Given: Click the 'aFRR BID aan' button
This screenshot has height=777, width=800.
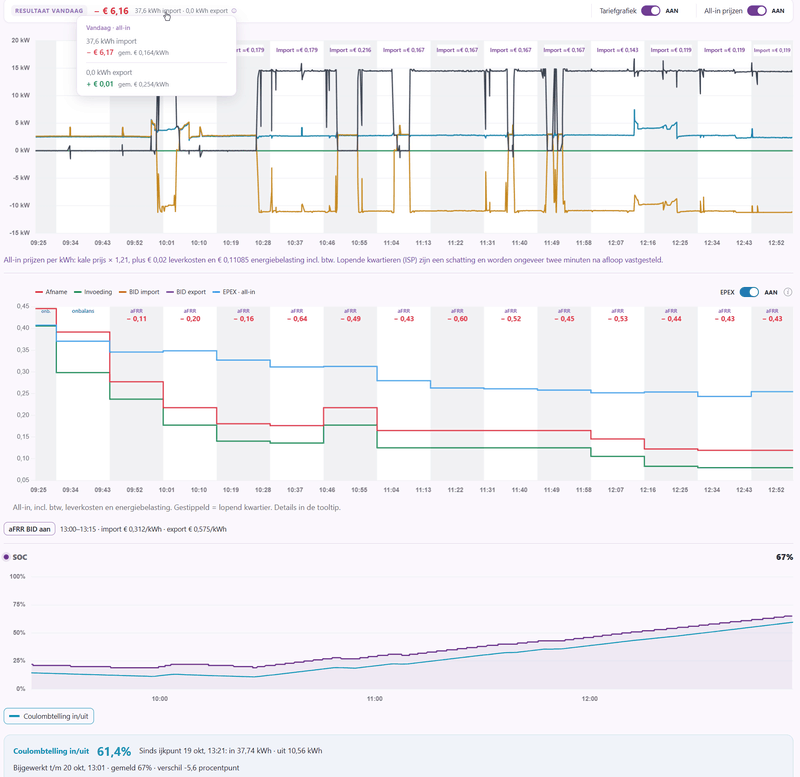Looking at the screenshot, I should tap(30, 529).
